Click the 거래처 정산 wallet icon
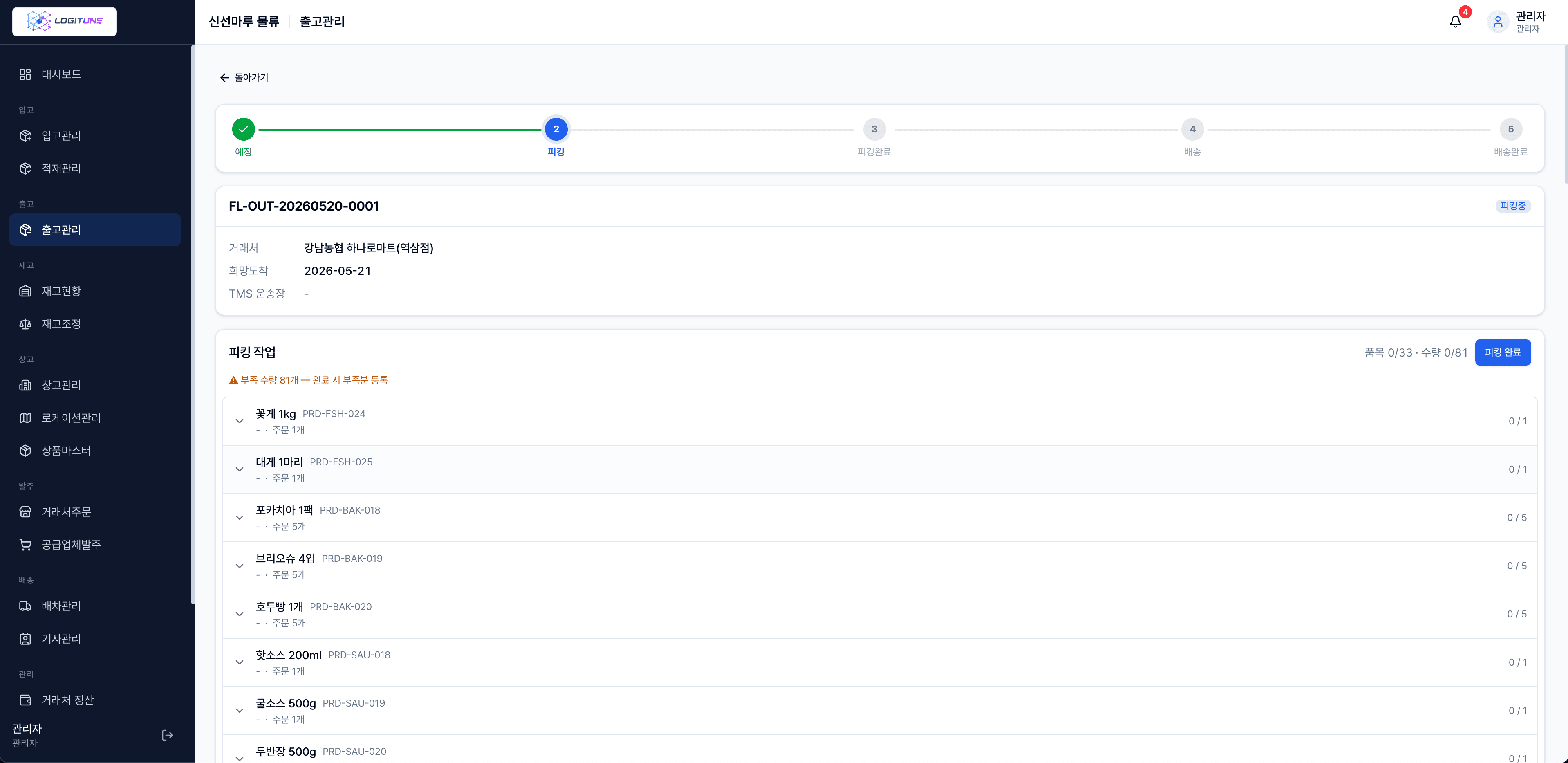The image size is (1568, 763). click(x=25, y=700)
